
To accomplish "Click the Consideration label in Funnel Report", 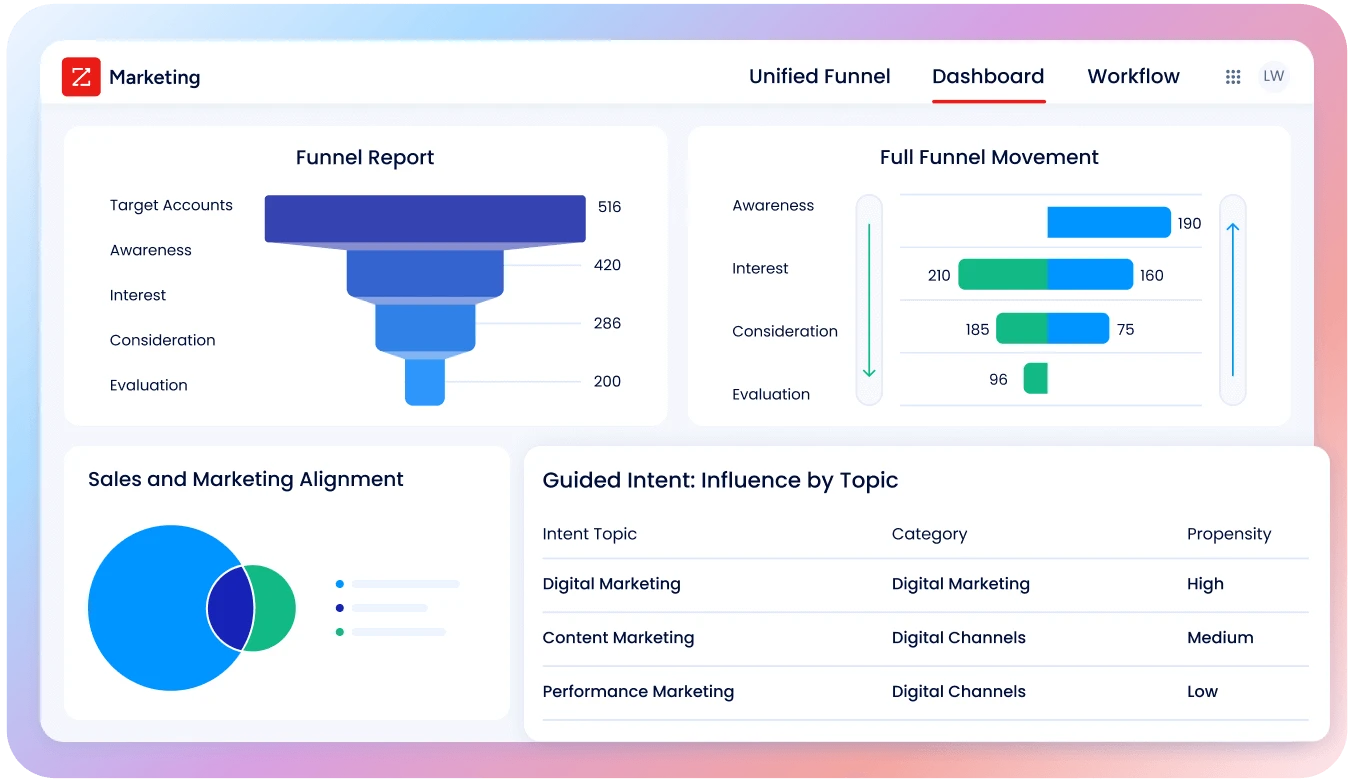I will (163, 340).
